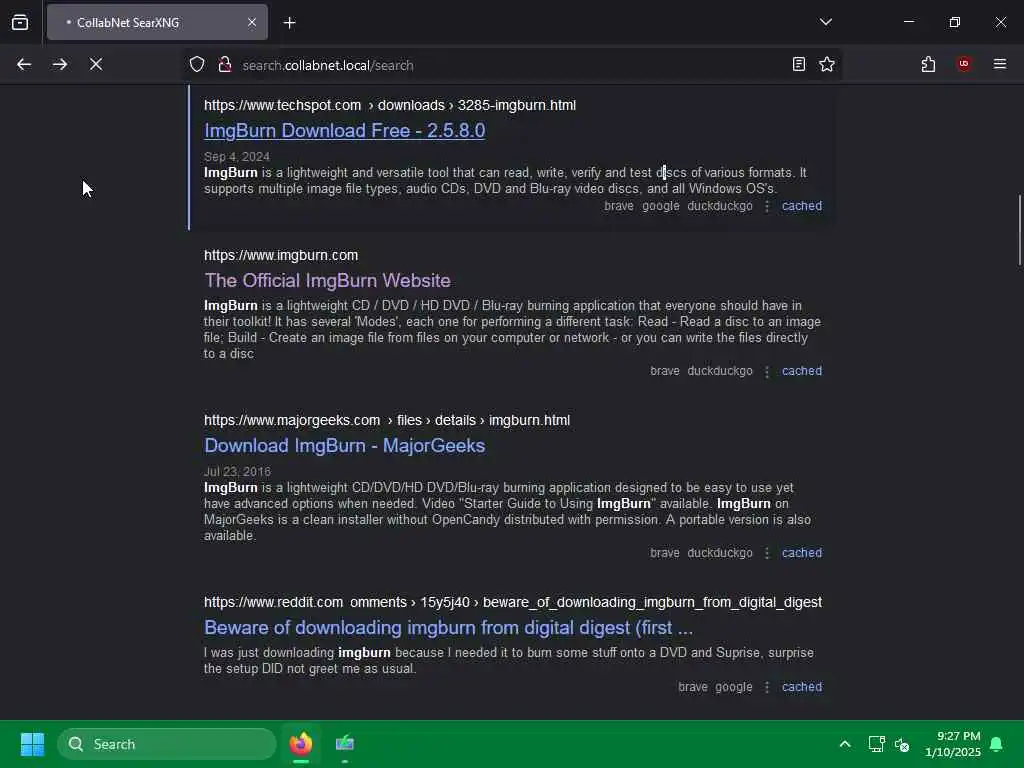The height and width of the screenshot is (768, 1024).
Task: Open Download ImgBurn - MajorGeeks link
Action: pos(344,446)
